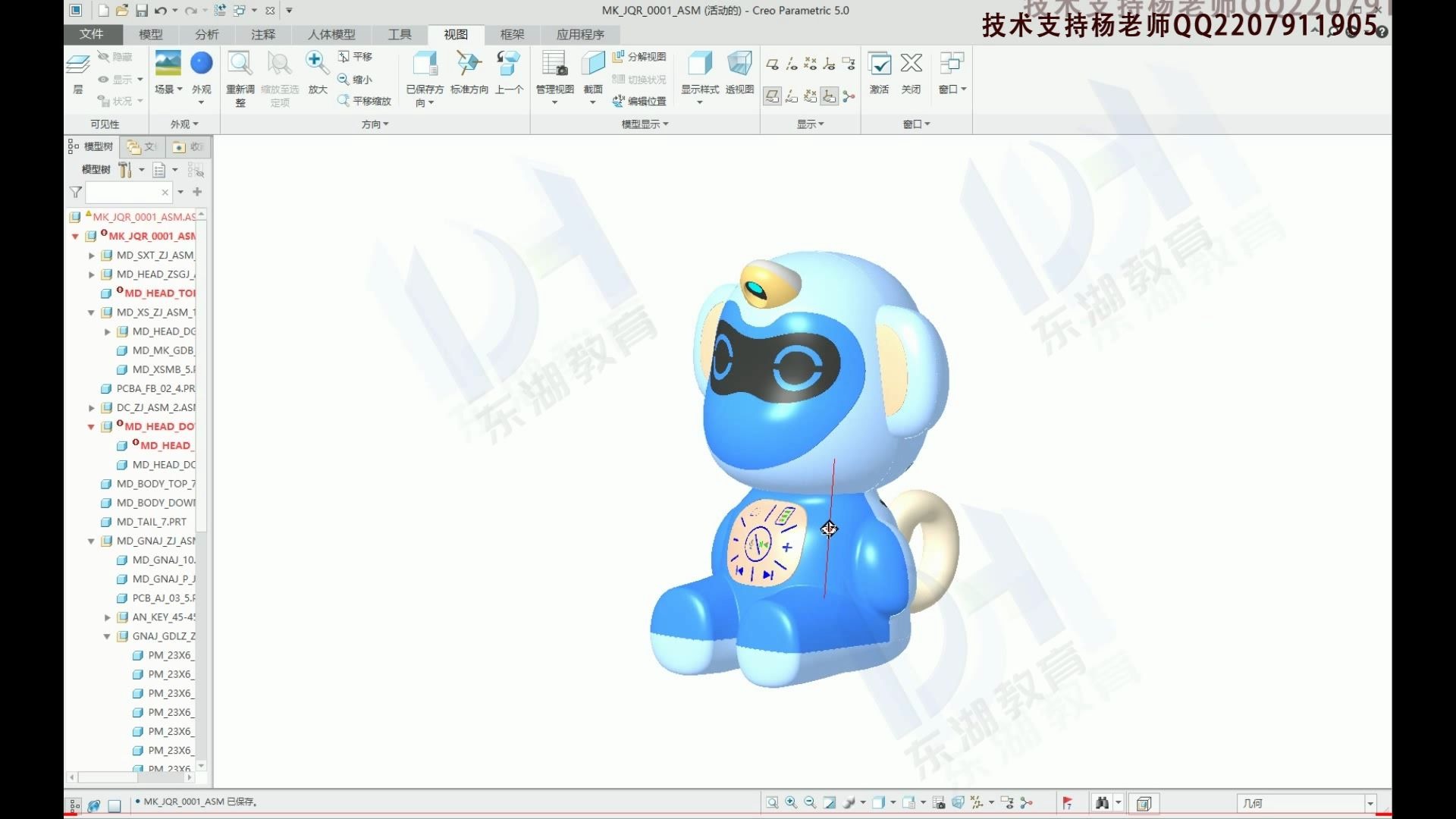The image size is (1456, 819).
Task: Click the binoculars find icon in status bar
Action: click(x=1102, y=803)
